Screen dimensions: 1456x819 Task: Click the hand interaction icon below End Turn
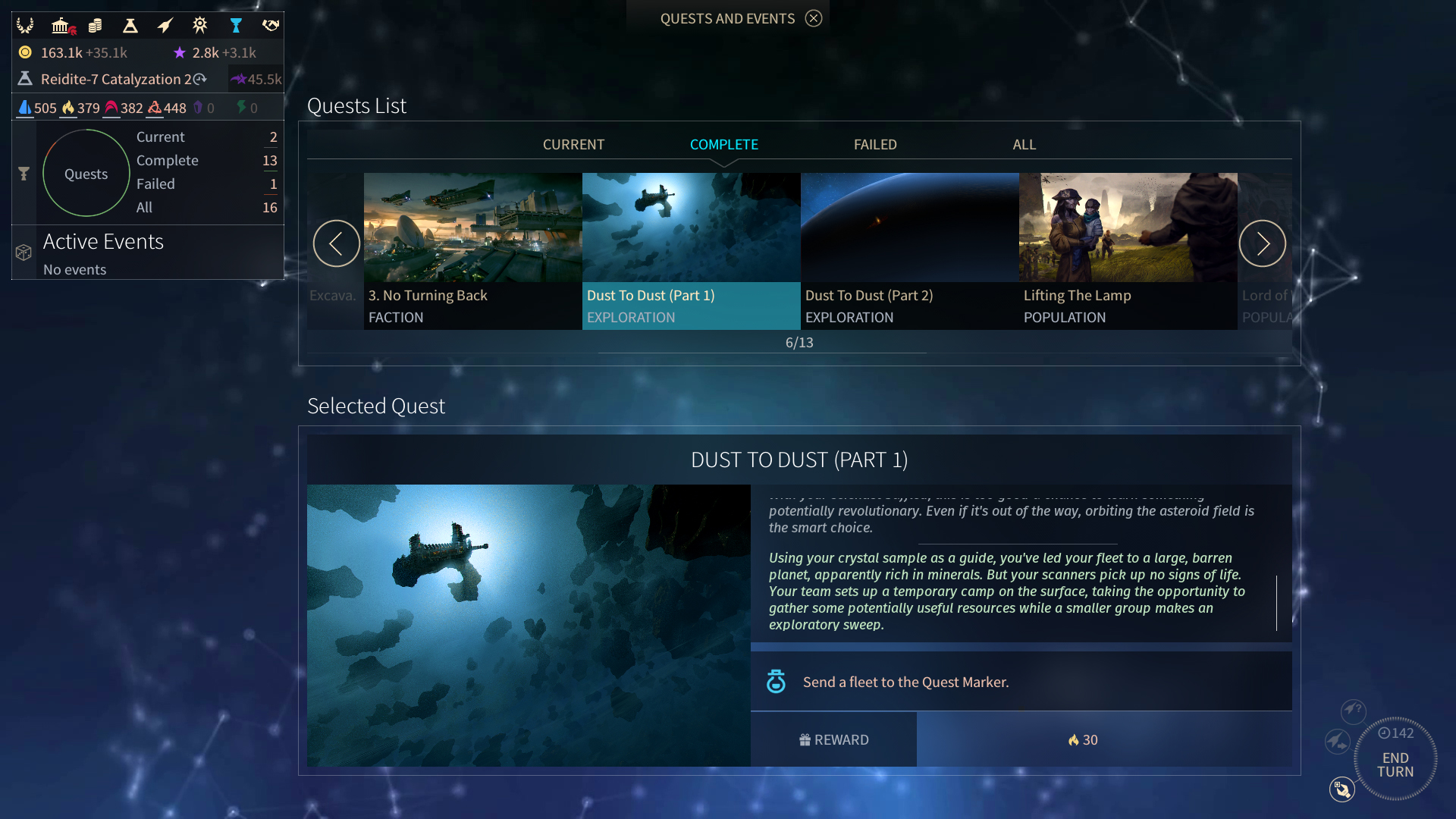point(1341,789)
